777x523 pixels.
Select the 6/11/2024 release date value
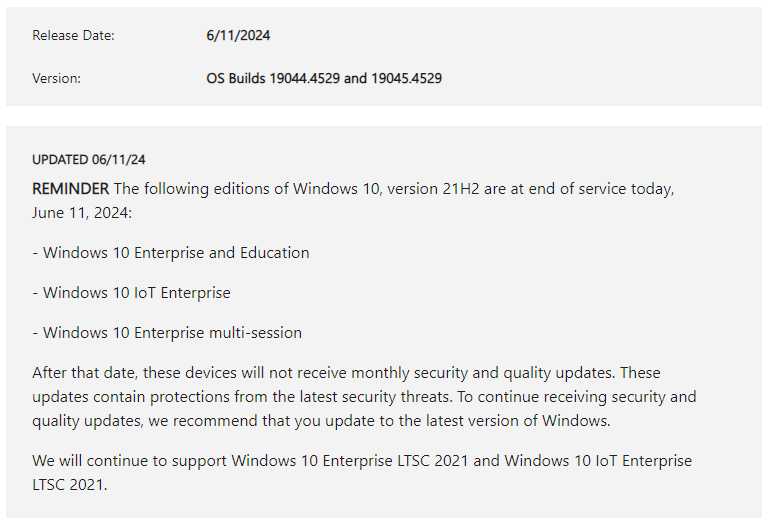pyautogui.click(x=238, y=36)
